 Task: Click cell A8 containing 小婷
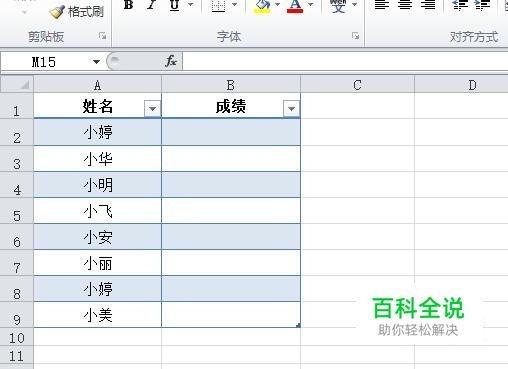(97, 289)
